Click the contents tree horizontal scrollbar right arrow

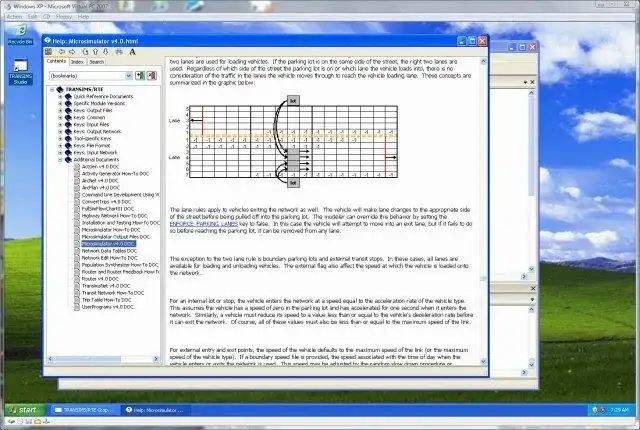tap(156, 359)
